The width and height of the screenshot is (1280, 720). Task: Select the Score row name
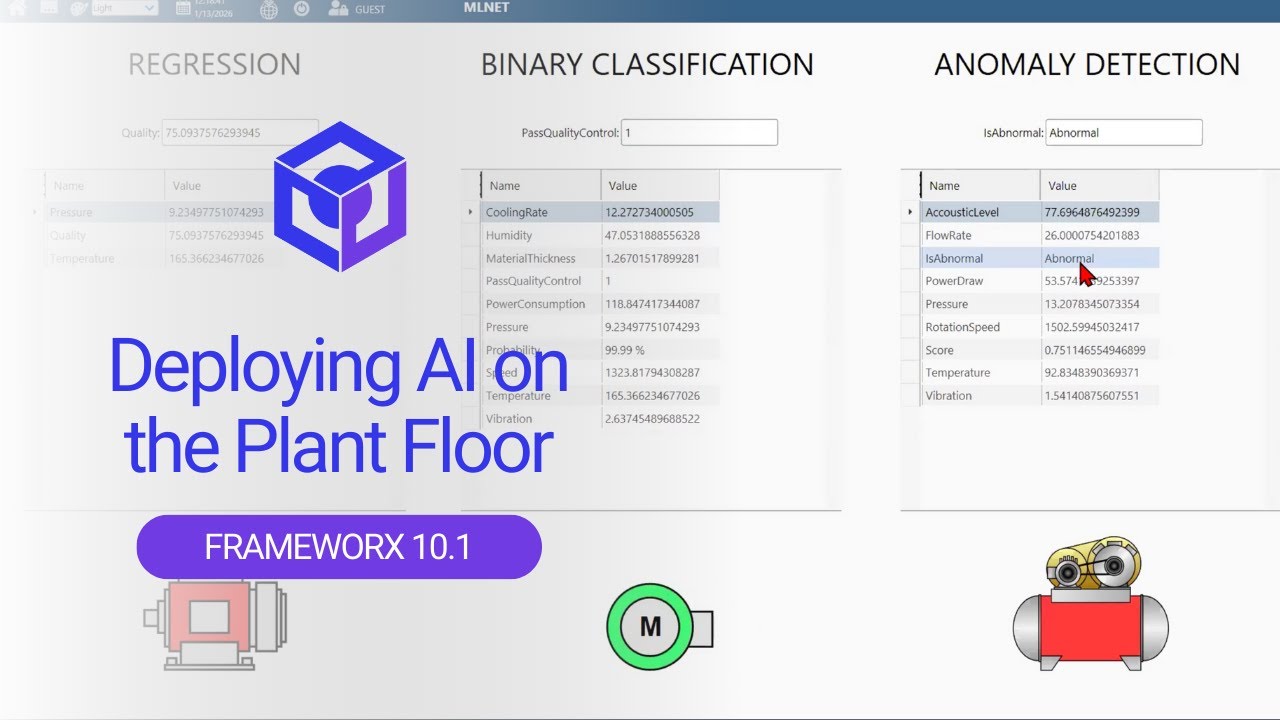point(939,350)
